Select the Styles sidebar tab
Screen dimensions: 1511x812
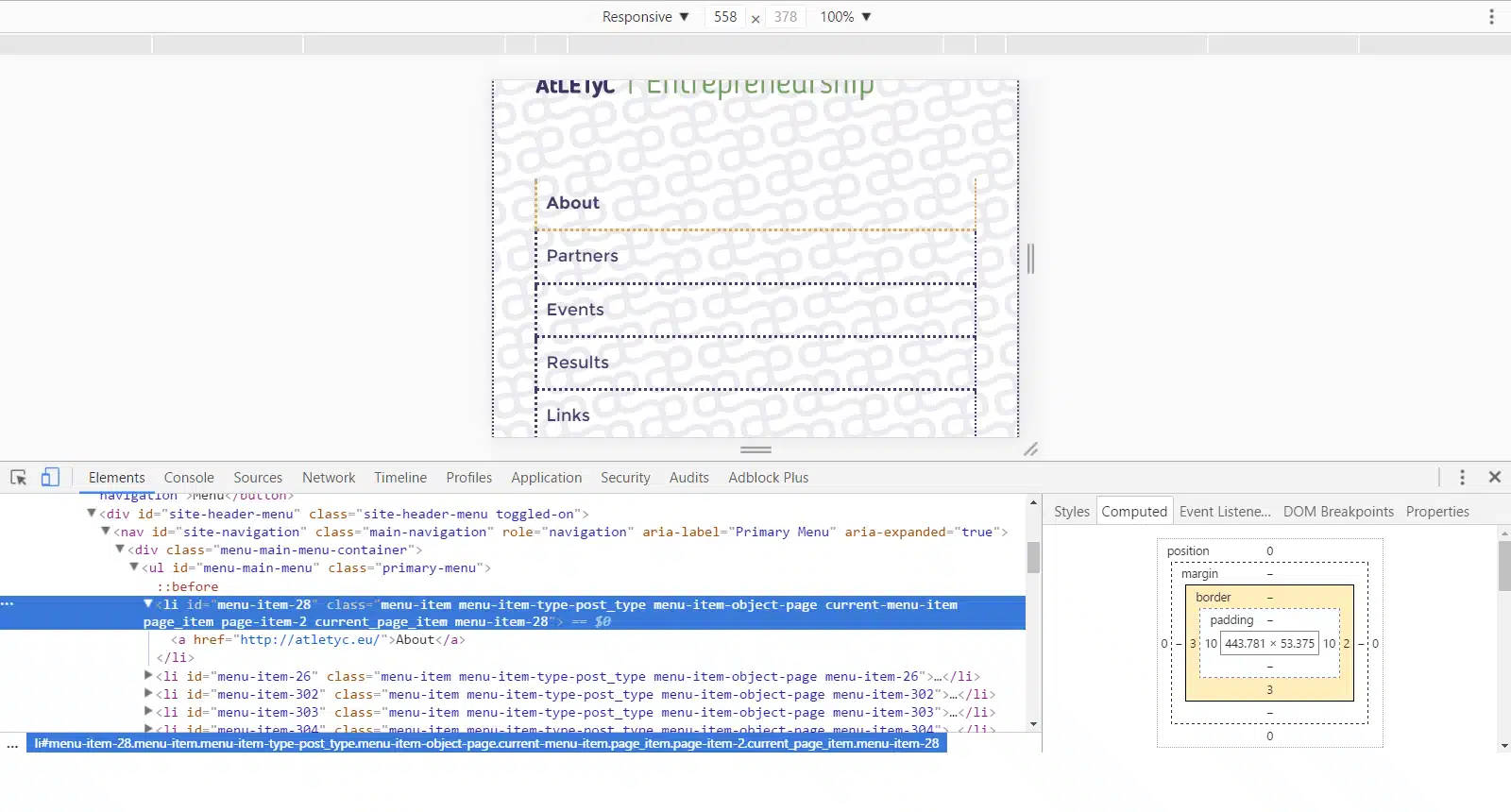(1071, 512)
